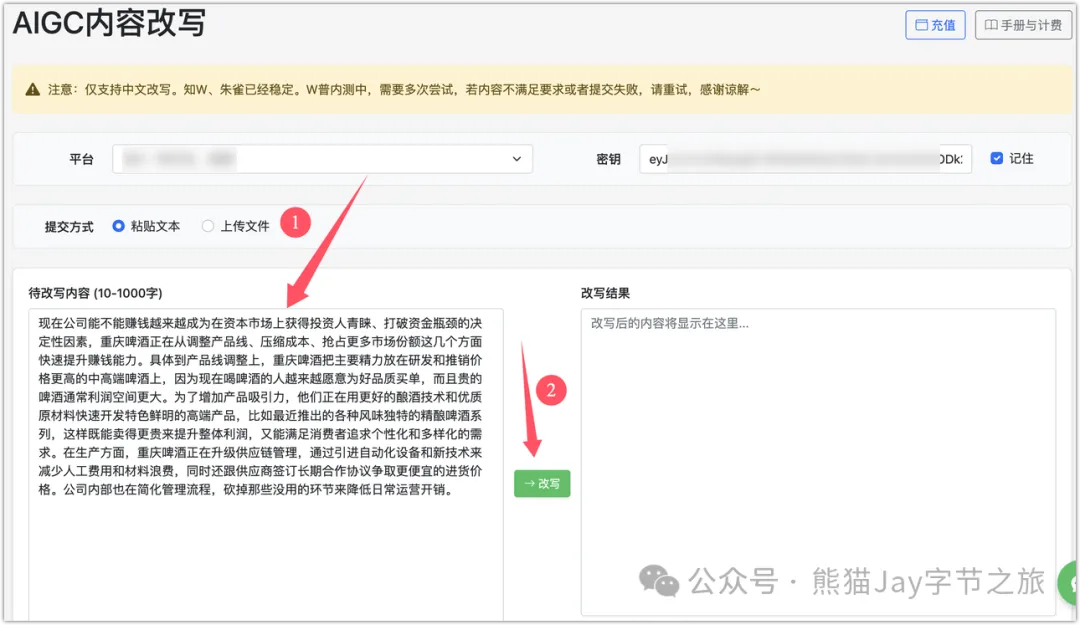The width and height of the screenshot is (1080, 625).
Task: Toggle the 记住 remember checkbox
Action: point(996,158)
